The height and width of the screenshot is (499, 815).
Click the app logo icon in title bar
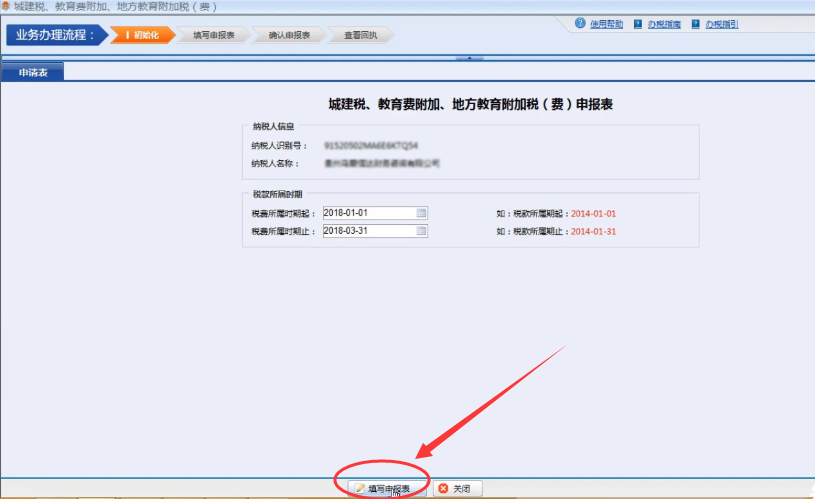pyautogui.click(x=6, y=7)
